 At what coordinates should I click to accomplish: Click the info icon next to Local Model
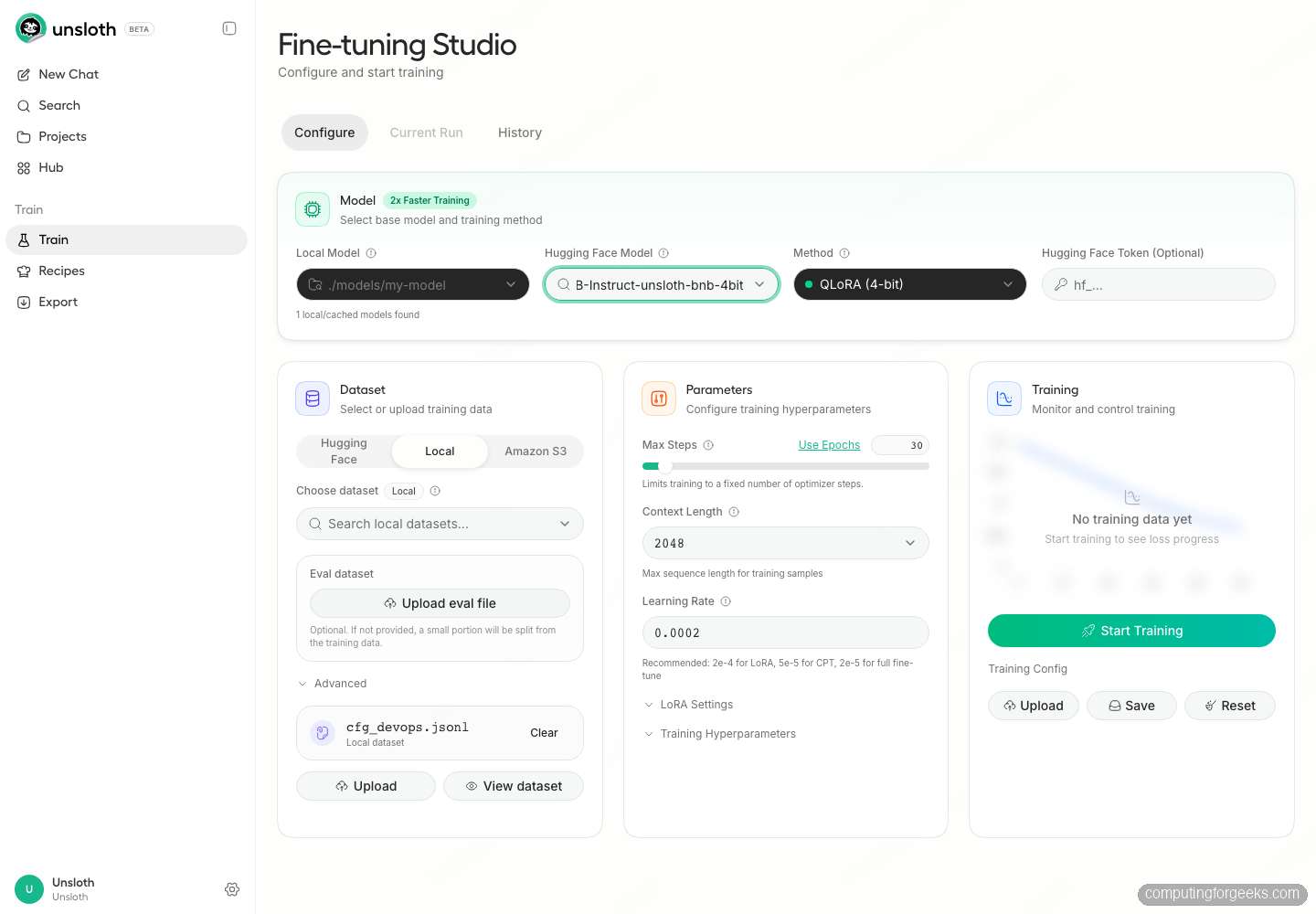[371, 253]
